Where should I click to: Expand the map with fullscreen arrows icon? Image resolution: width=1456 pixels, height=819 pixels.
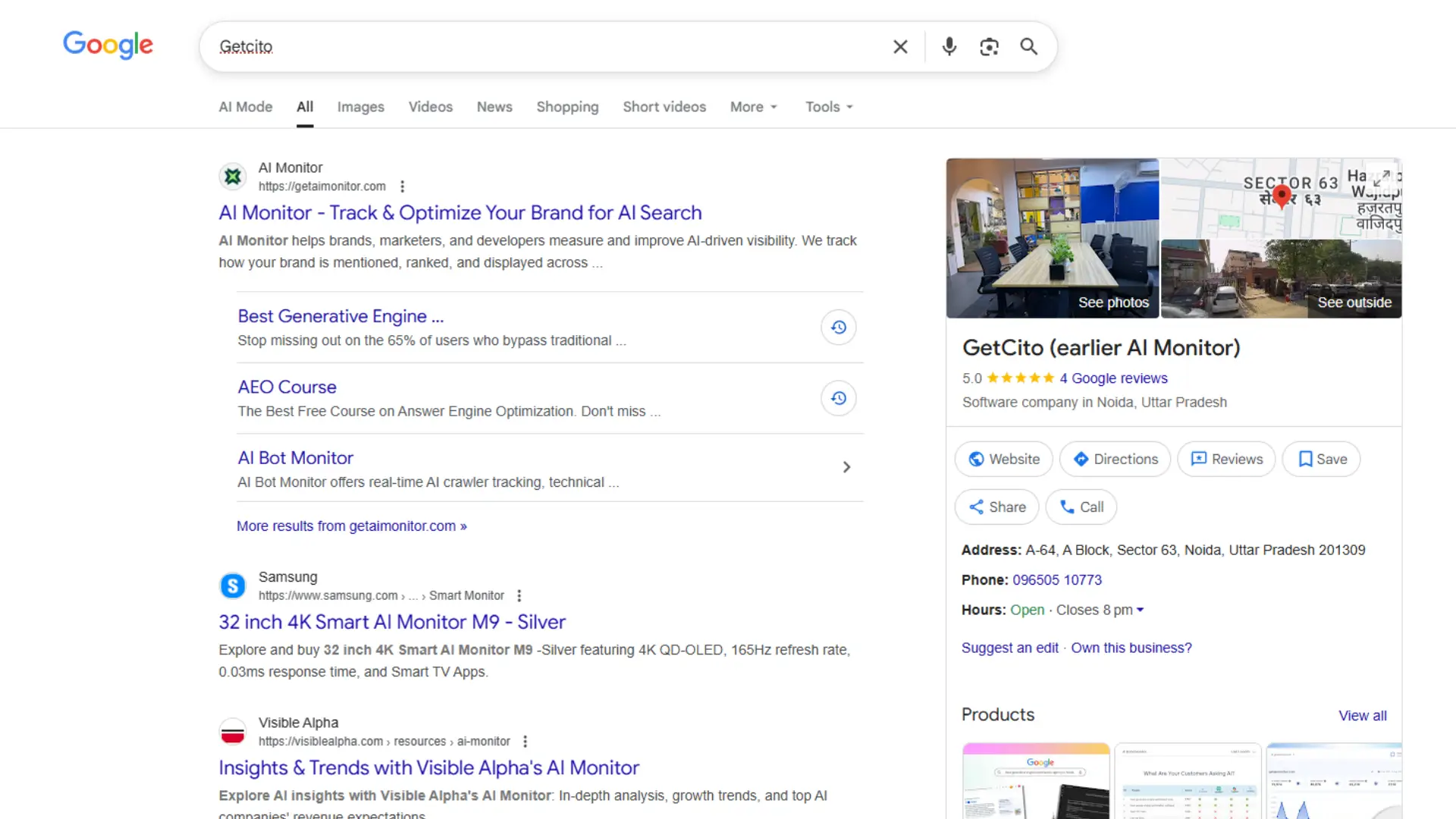[x=1382, y=177]
